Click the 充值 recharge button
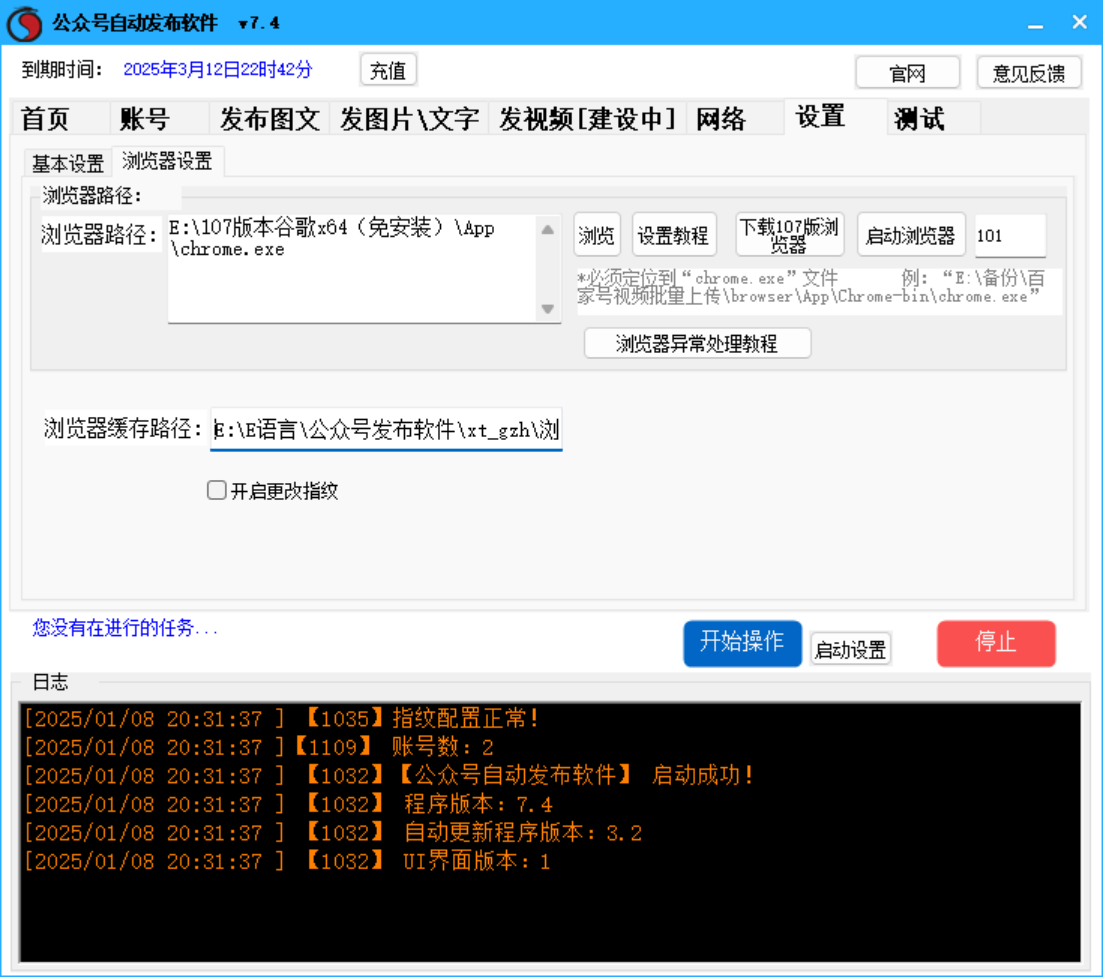This screenshot has width=1103, height=977. pyautogui.click(x=388, y=70)
